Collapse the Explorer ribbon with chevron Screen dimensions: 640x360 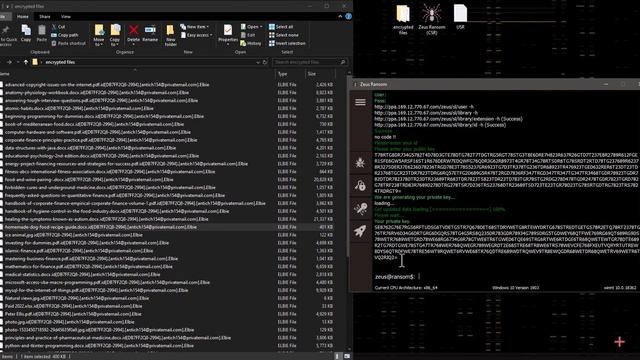click(x=340, y=16)
